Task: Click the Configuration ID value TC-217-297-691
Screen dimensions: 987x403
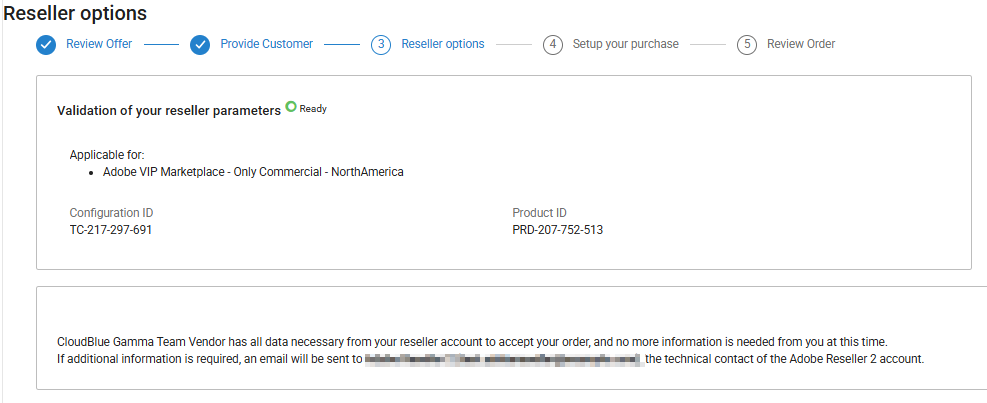Action: pyautogui.click(x=111, y=230)
